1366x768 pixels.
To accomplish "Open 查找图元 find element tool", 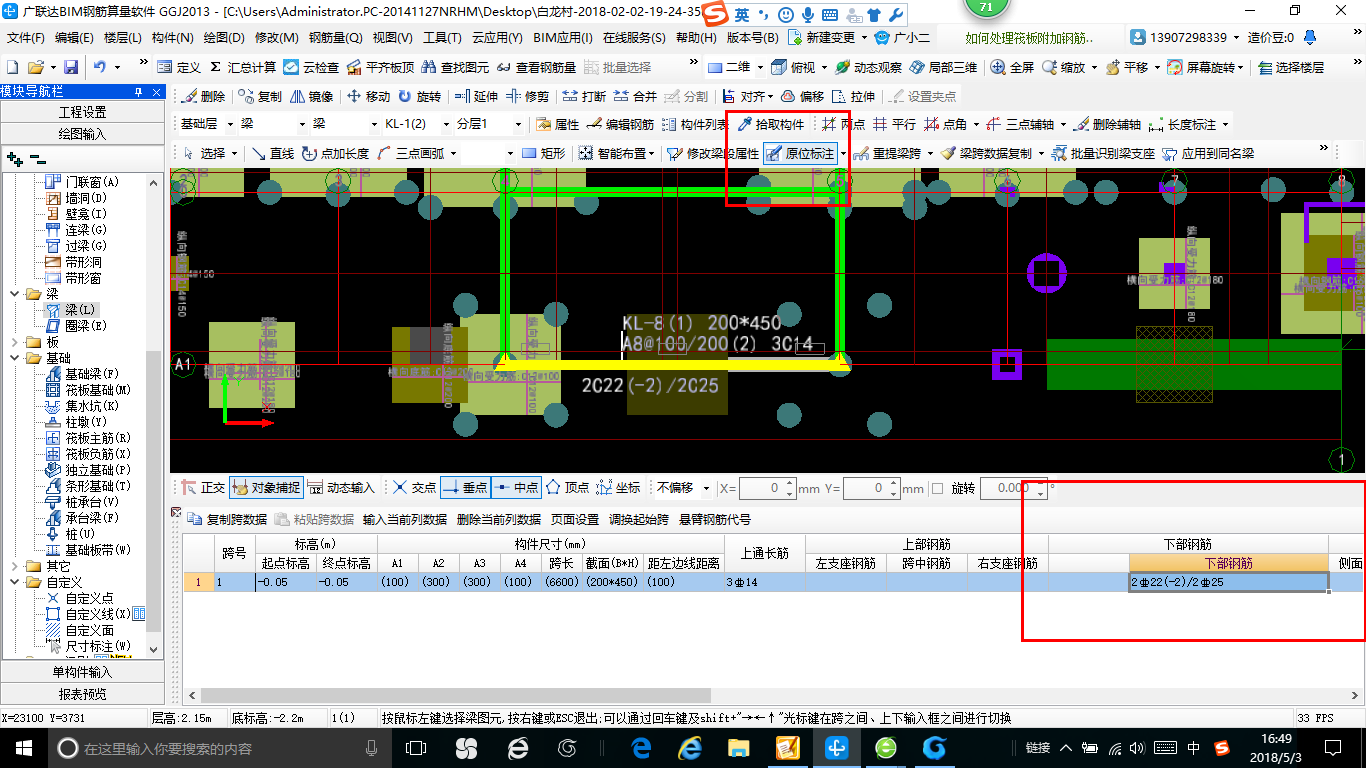I will [456, 67].
